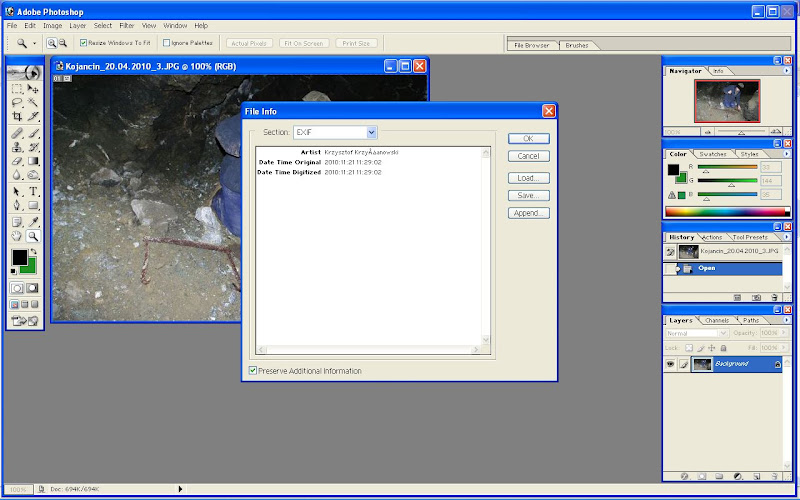This screenshot has width=800, height=500.
Task: Open Color panel flyout menu
Action: [786, 154]
